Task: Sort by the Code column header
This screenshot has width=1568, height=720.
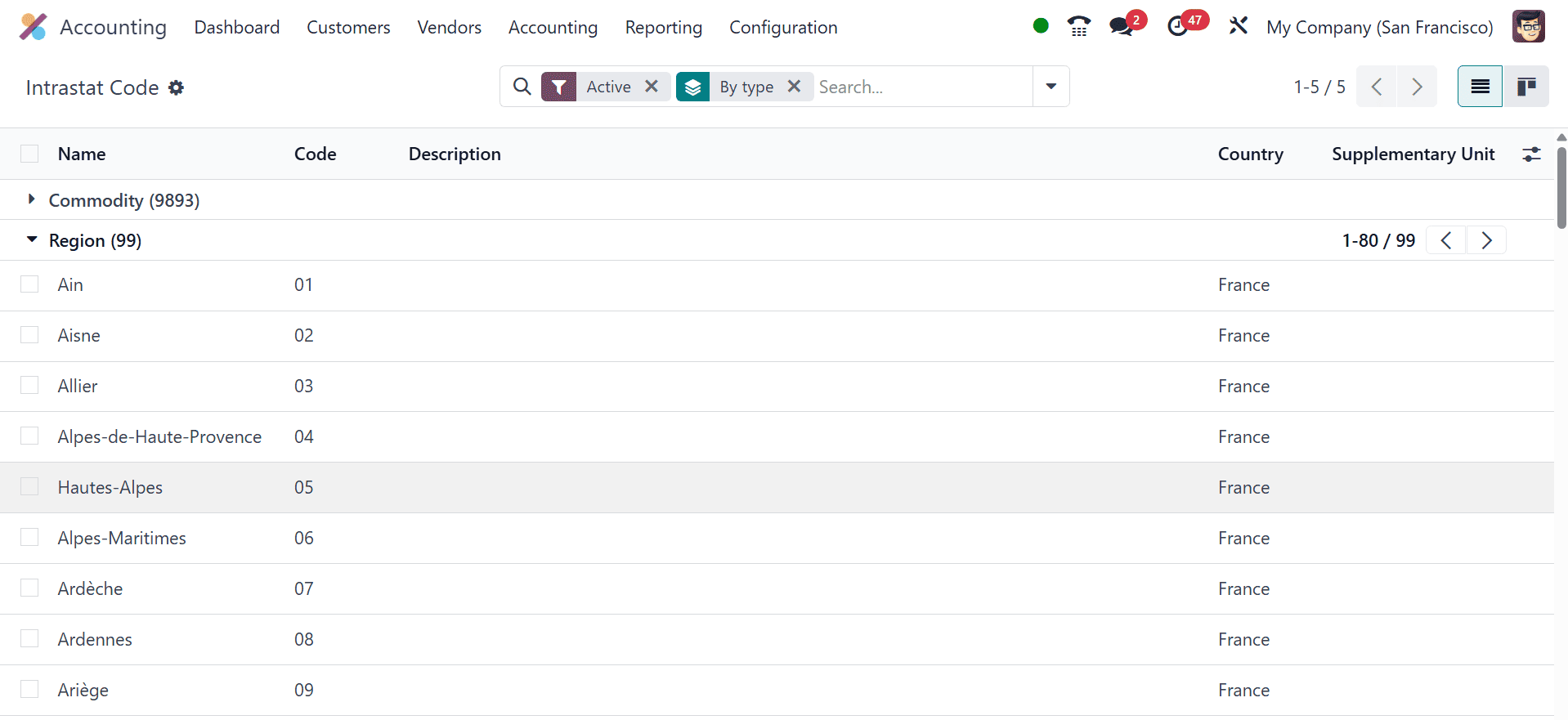Action: [316, 154]
